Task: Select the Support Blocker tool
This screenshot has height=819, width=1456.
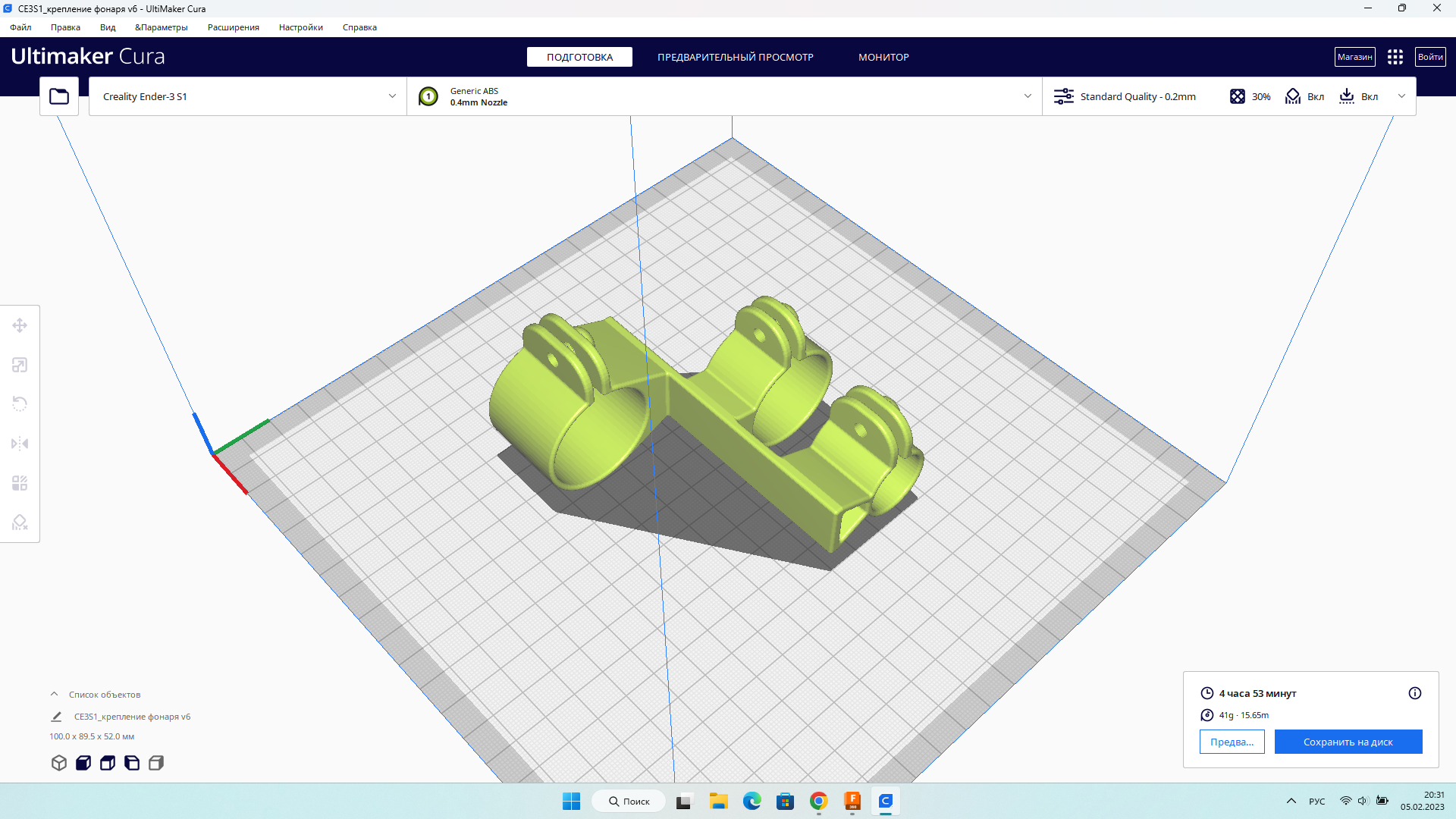Action: [x=20, y=522]
